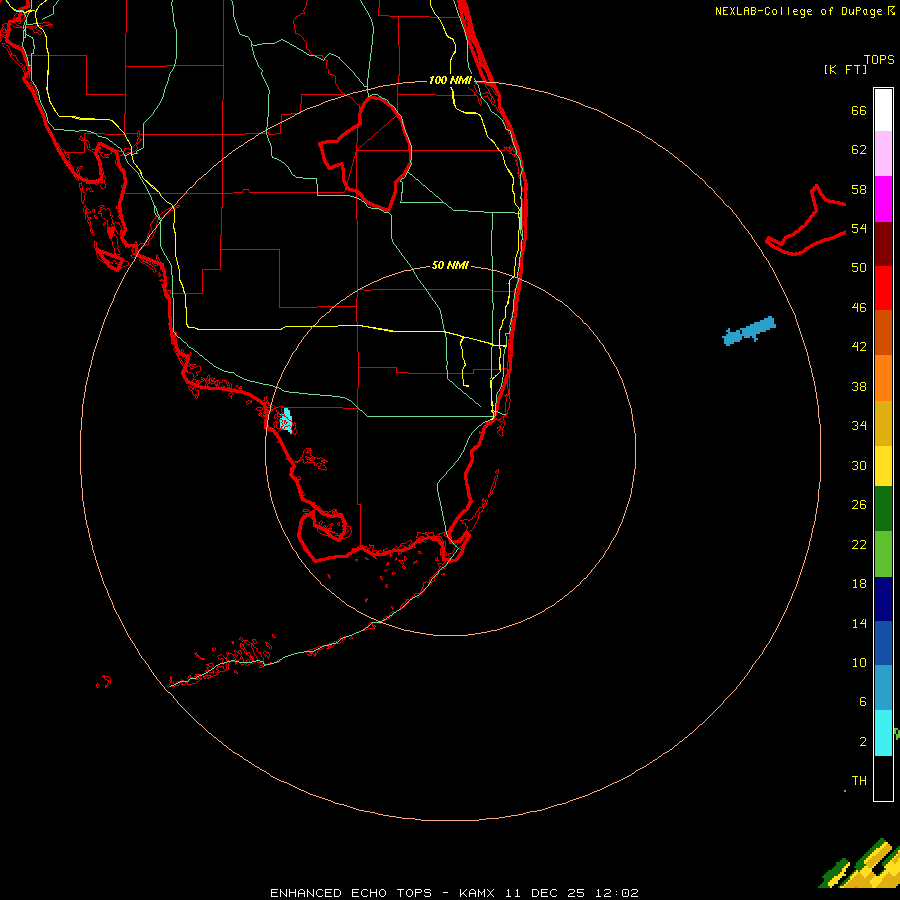Screen dimensions: 900x900
Task: Click the light blue 6 kft swatch
Action: pyautogui.click(x=883, y=688)
